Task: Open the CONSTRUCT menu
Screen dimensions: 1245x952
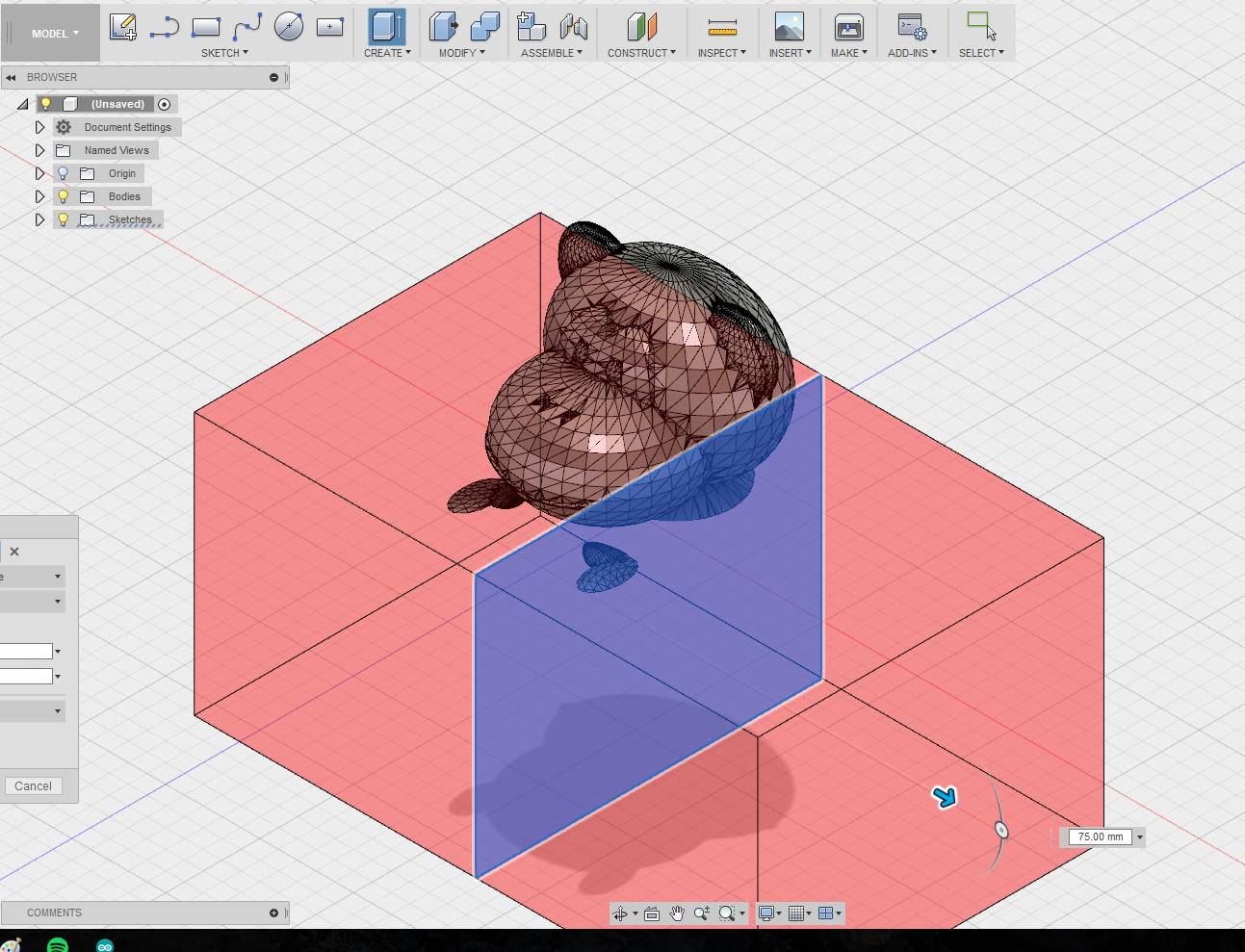Action: coord(641,53)
